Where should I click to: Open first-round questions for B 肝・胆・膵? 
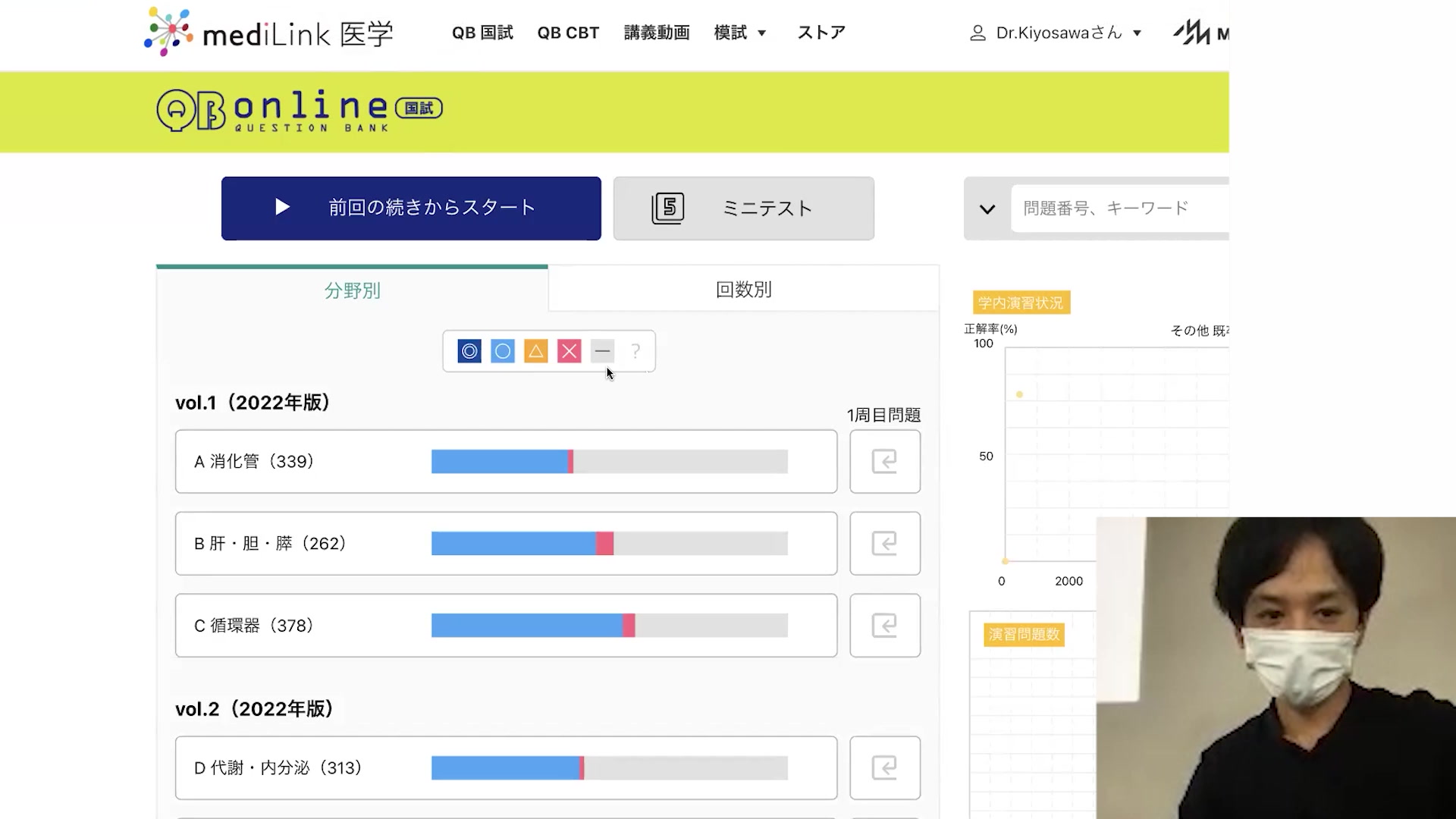point(884,543)
